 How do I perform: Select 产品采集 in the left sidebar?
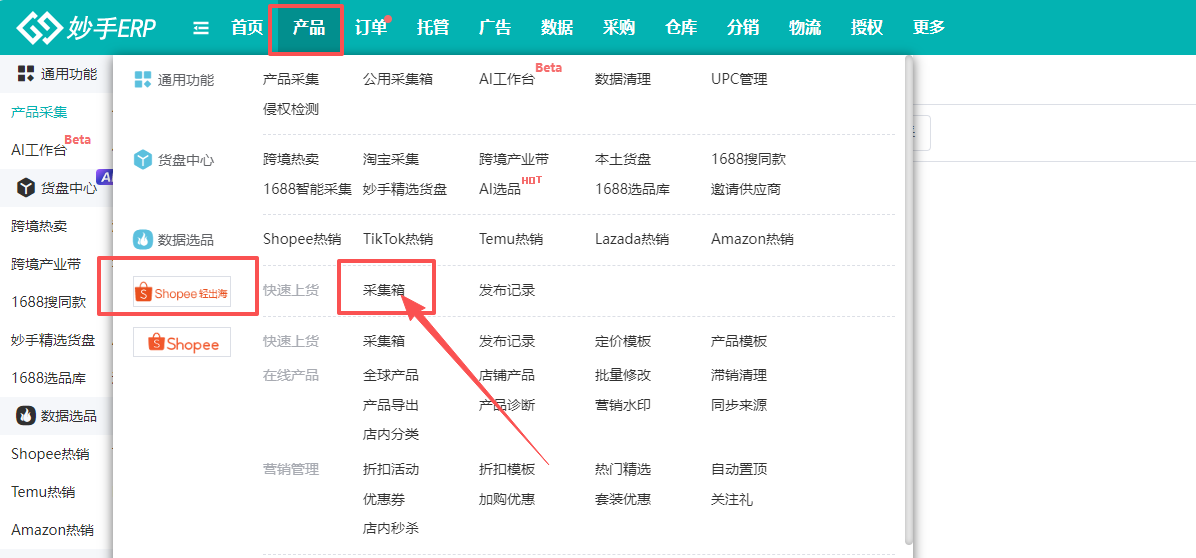(x=40, y=112)
